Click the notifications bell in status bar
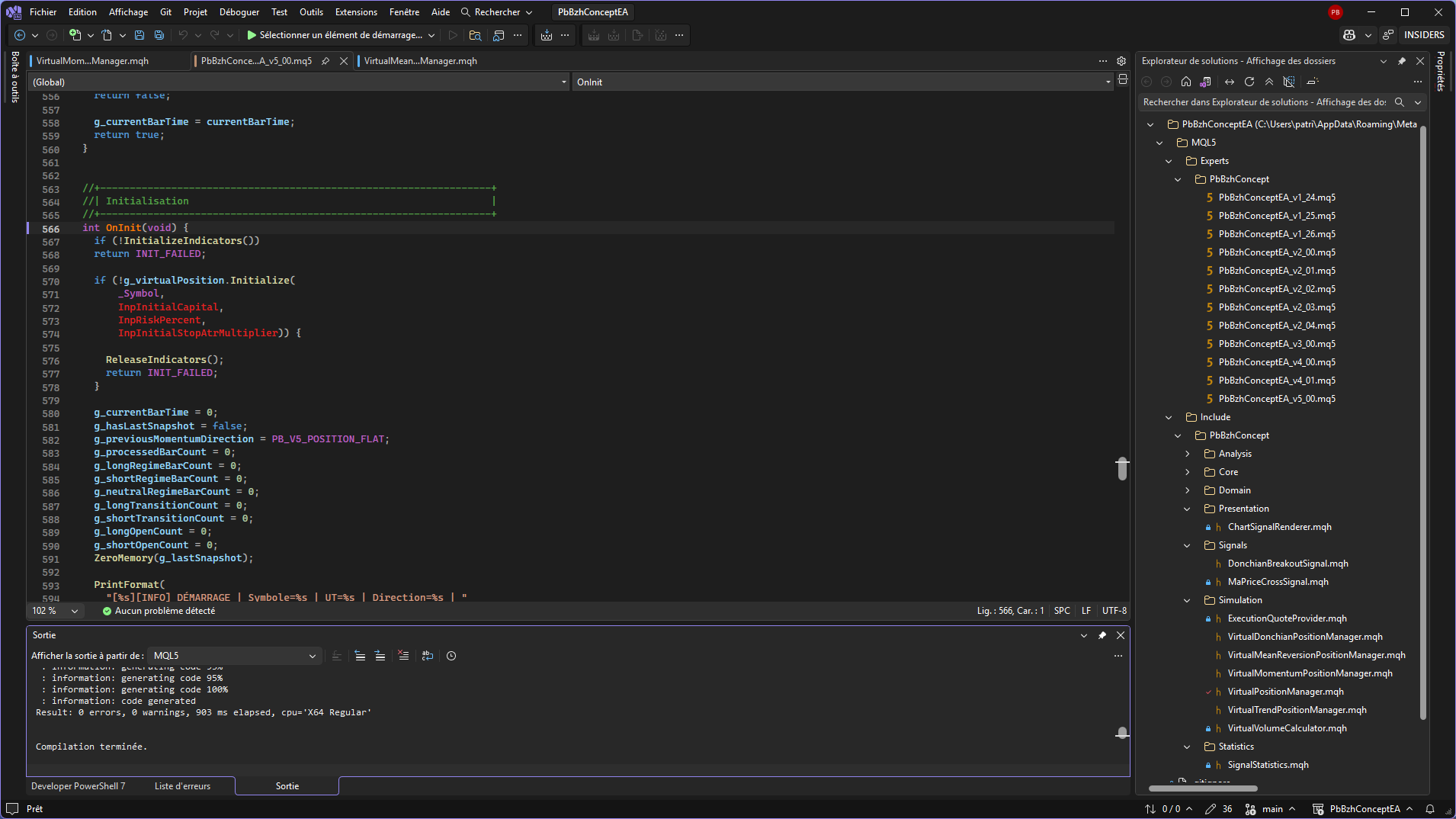The width and height of the screenshot is (1456, 819). (1430, 809)
